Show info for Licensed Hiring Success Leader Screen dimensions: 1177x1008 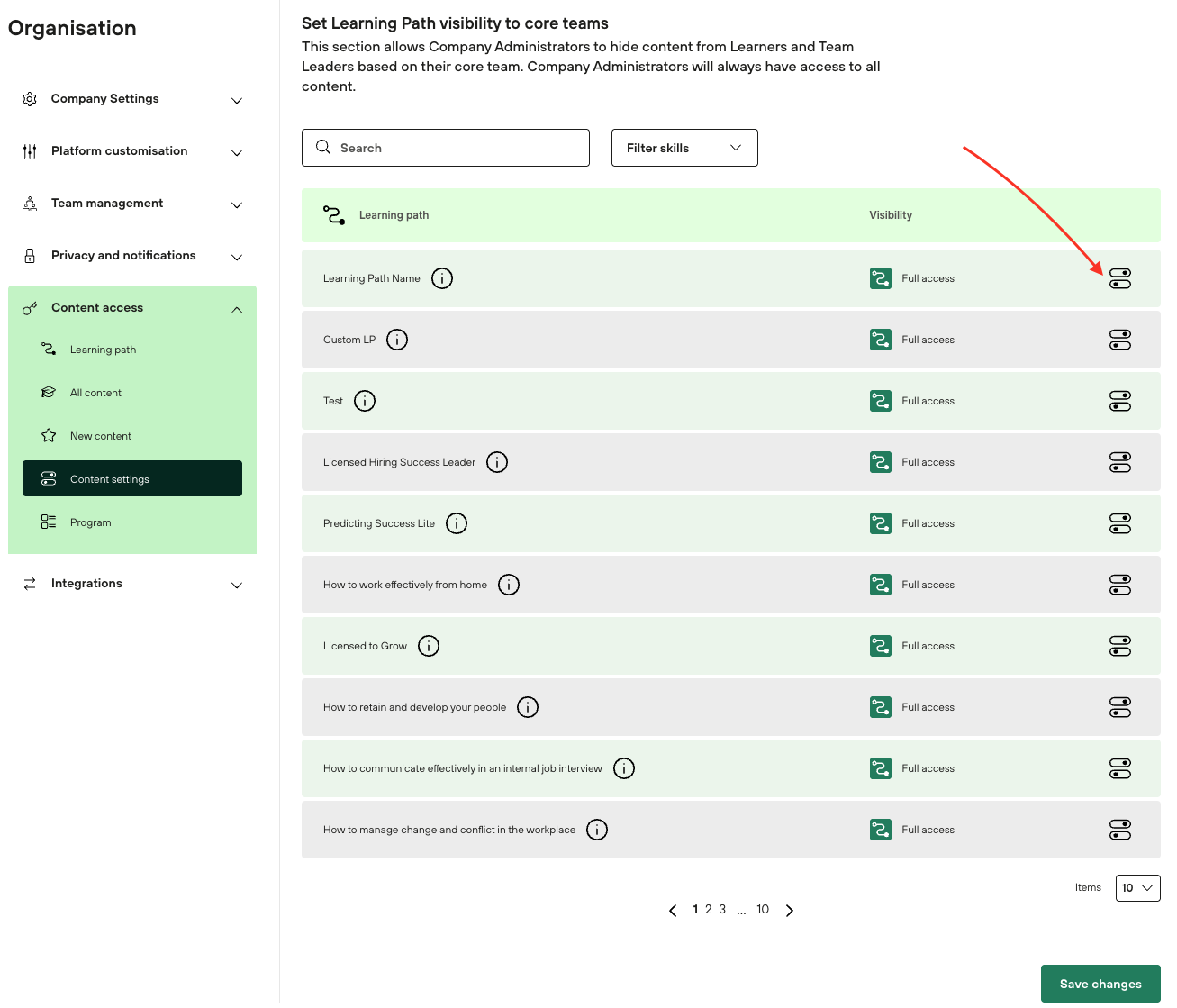point(497,462)
